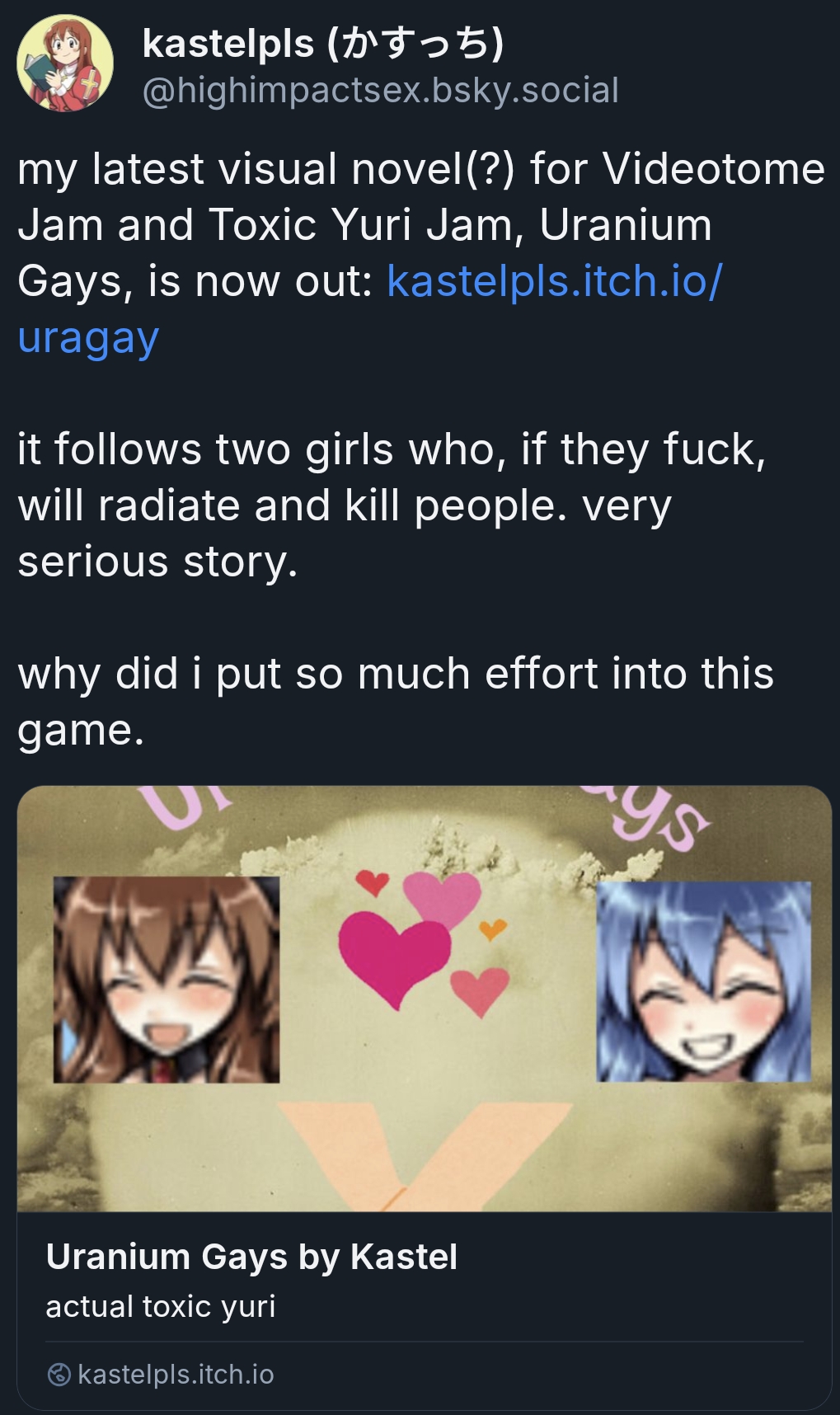Click the salmon pink heart in preview
Screen dimensions: 840x1415
480,992
